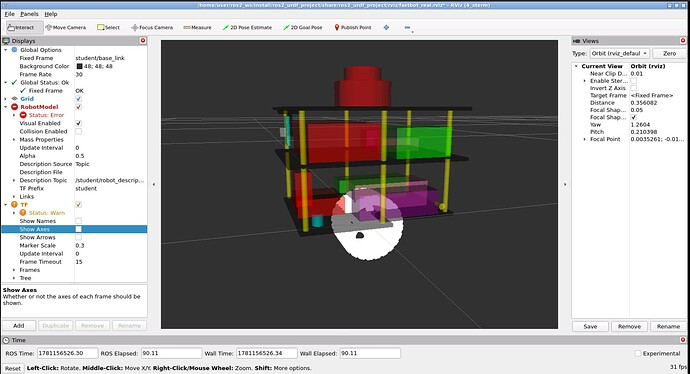Enable the Show Arrows checkbox
Image resolution: width=690 pixels, height=374 pixels.
[x=78, y=237]
